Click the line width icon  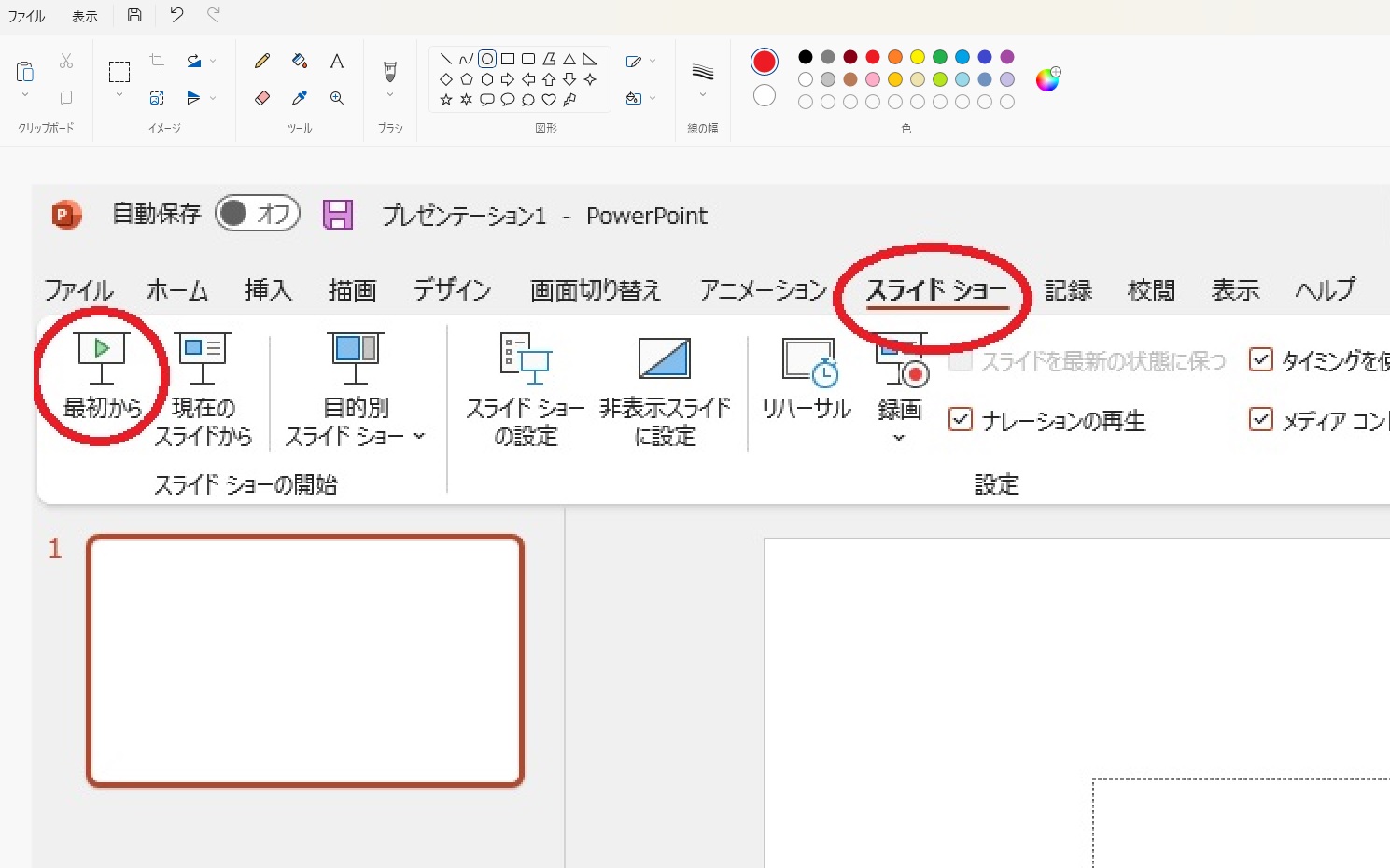pyautogui.click(x=703, y=72)
